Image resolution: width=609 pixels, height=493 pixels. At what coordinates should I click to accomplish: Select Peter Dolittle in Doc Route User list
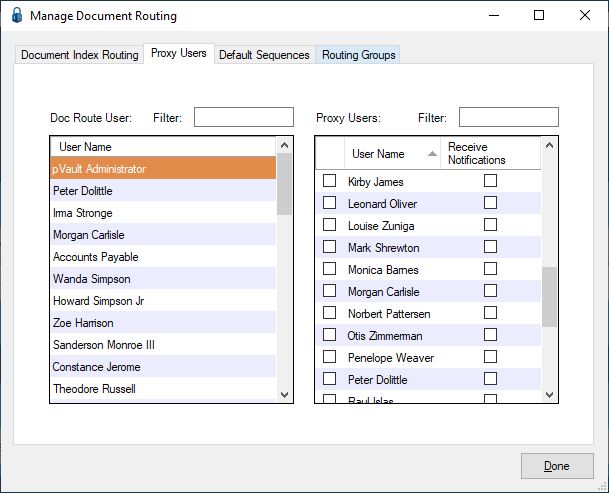163,190
